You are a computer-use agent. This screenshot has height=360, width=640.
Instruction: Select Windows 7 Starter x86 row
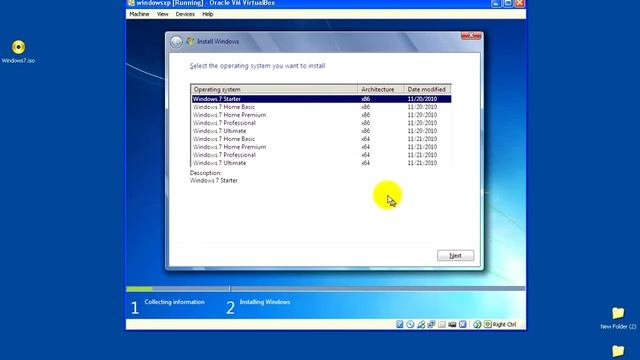(321, 99)
